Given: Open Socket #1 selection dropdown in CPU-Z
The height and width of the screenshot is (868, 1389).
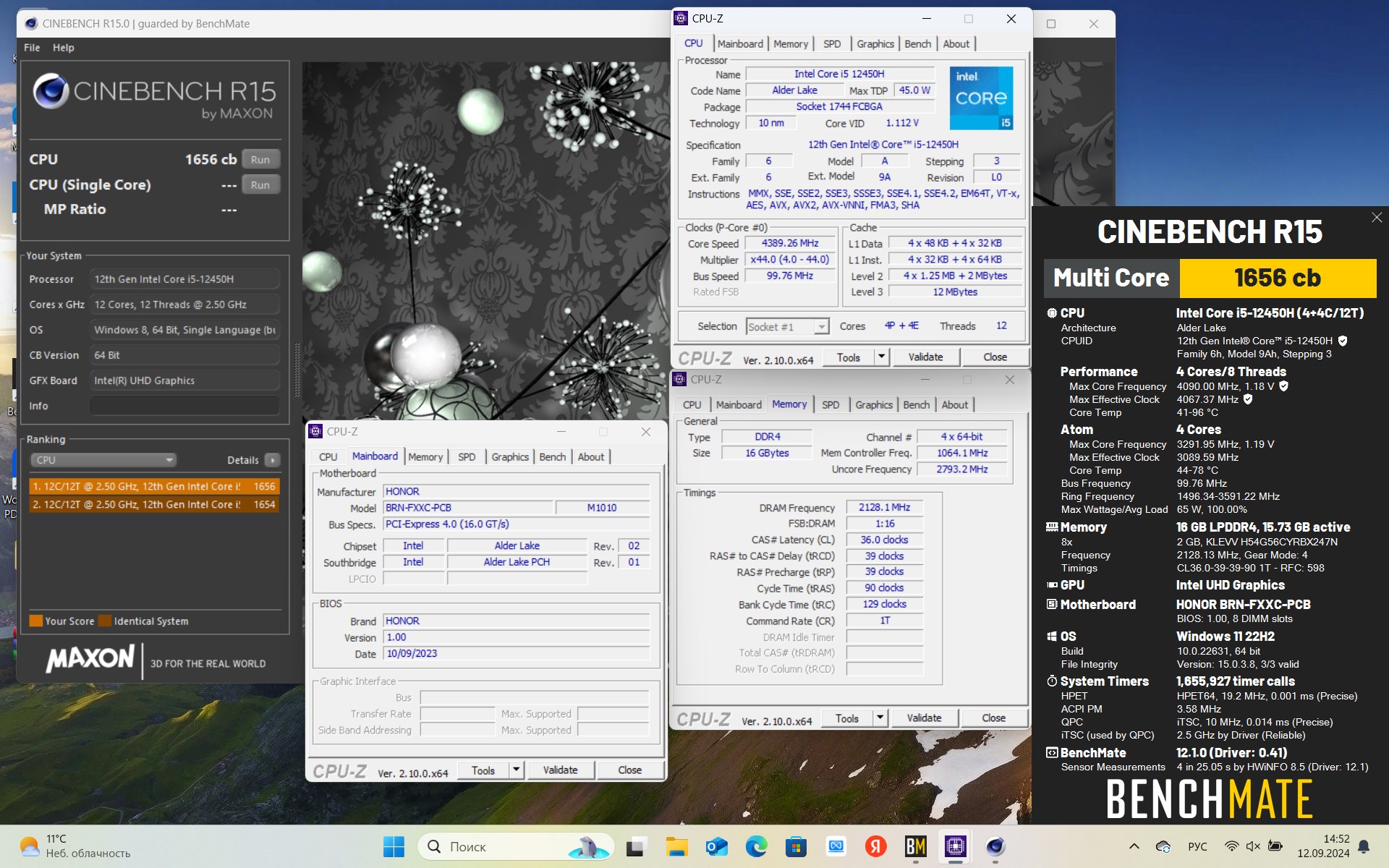Looking at the screenshot, I should click(x=787, y=327).
